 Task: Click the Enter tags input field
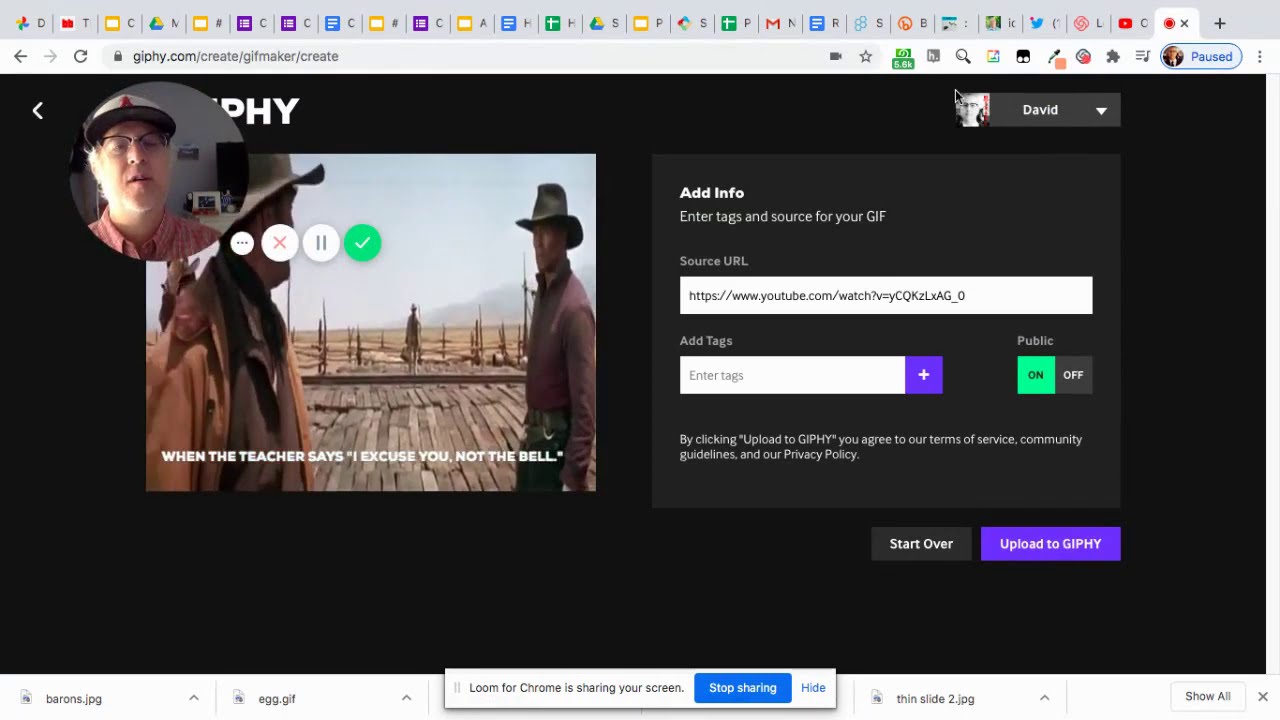click(x=792, y=375)
